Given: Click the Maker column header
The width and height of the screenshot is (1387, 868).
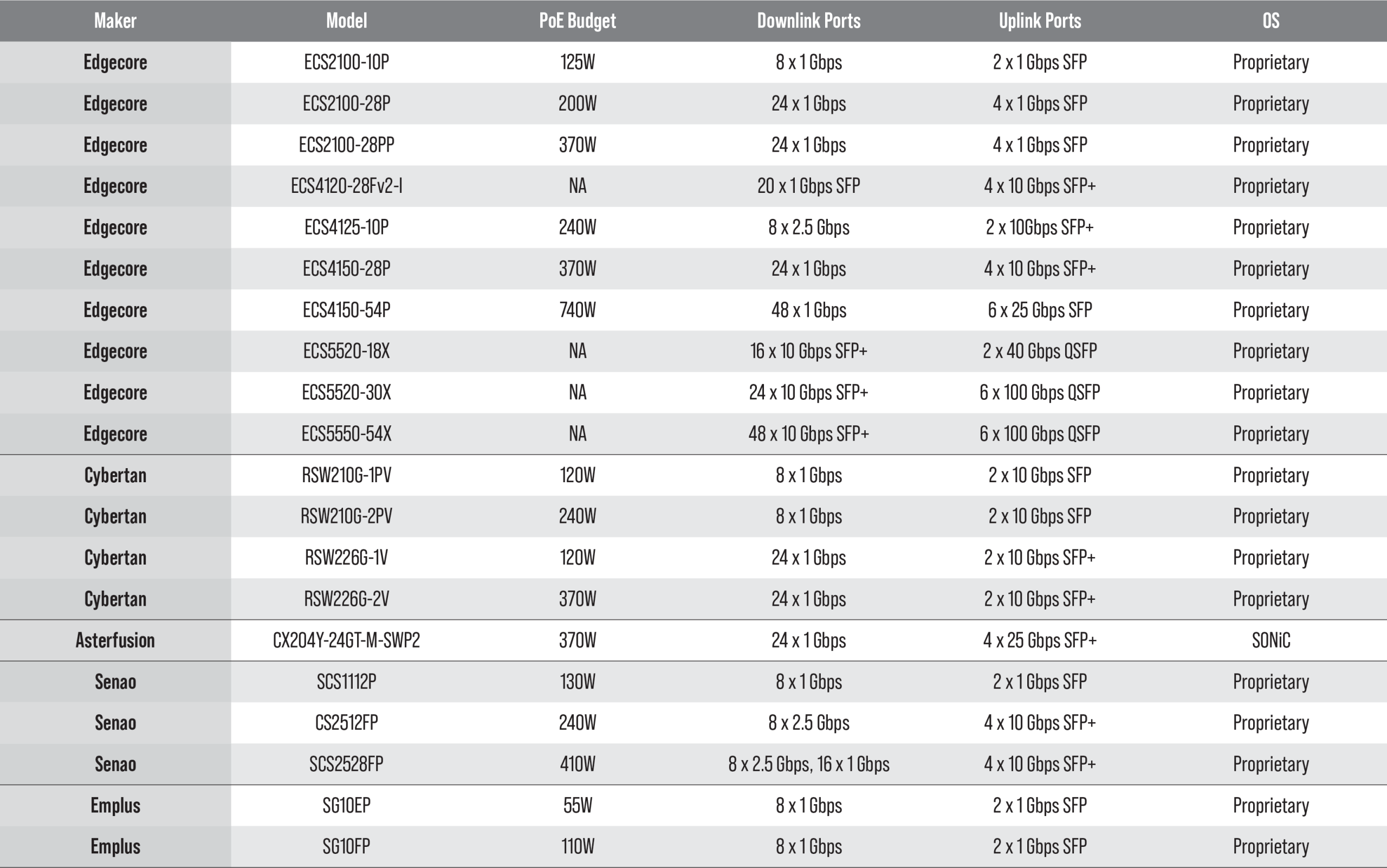Looking at the screenshot, I should pyautogui.click(x=115, y=21).
